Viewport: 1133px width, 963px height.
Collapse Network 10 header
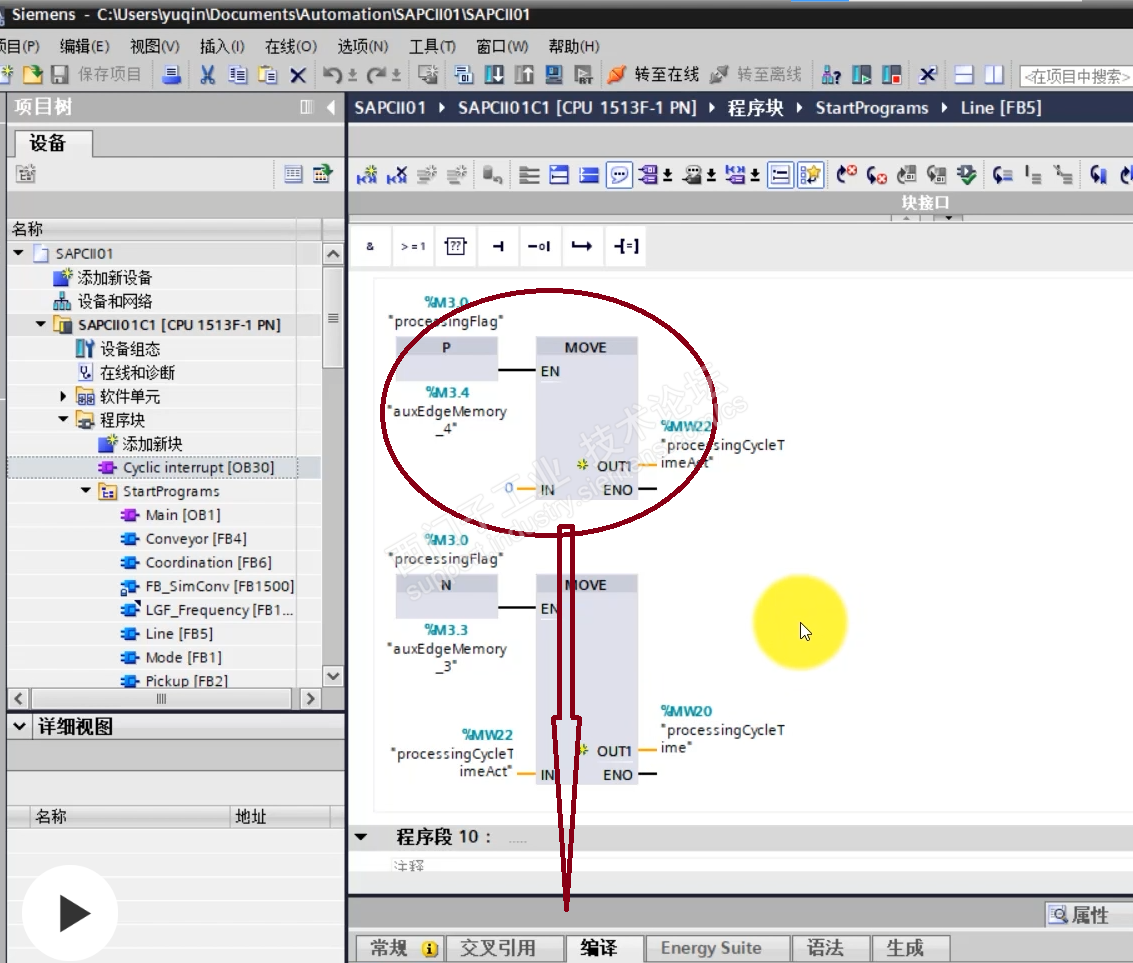361,837
